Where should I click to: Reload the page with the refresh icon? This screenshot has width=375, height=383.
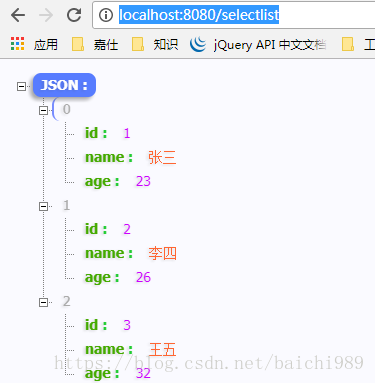click(74, 15)
